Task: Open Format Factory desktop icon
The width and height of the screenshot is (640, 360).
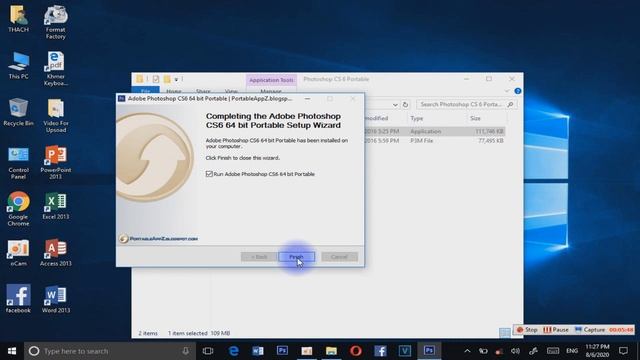Action: coord(56,22)
